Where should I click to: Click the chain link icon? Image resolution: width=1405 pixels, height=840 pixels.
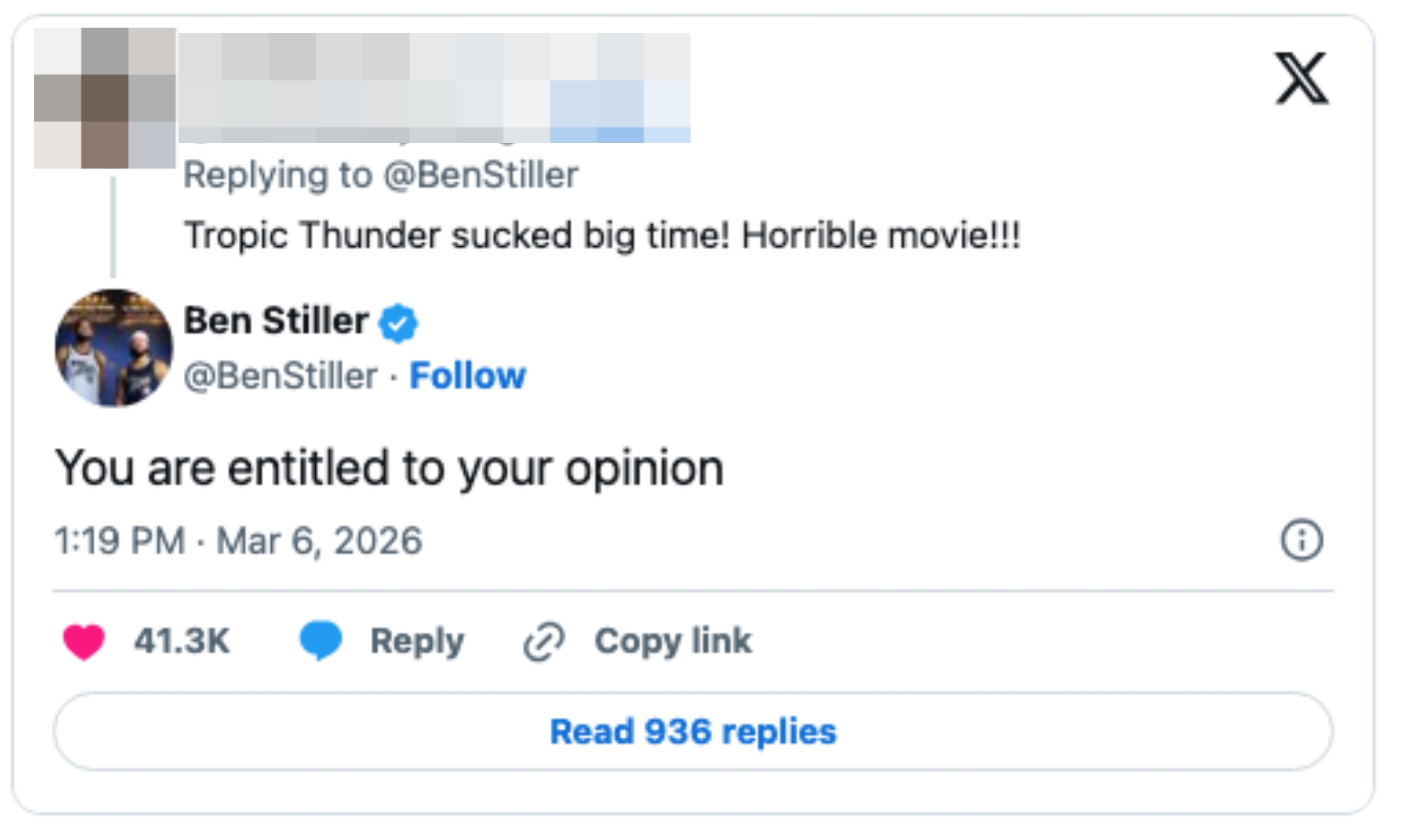pyautogui.click(x=543, y=641)
